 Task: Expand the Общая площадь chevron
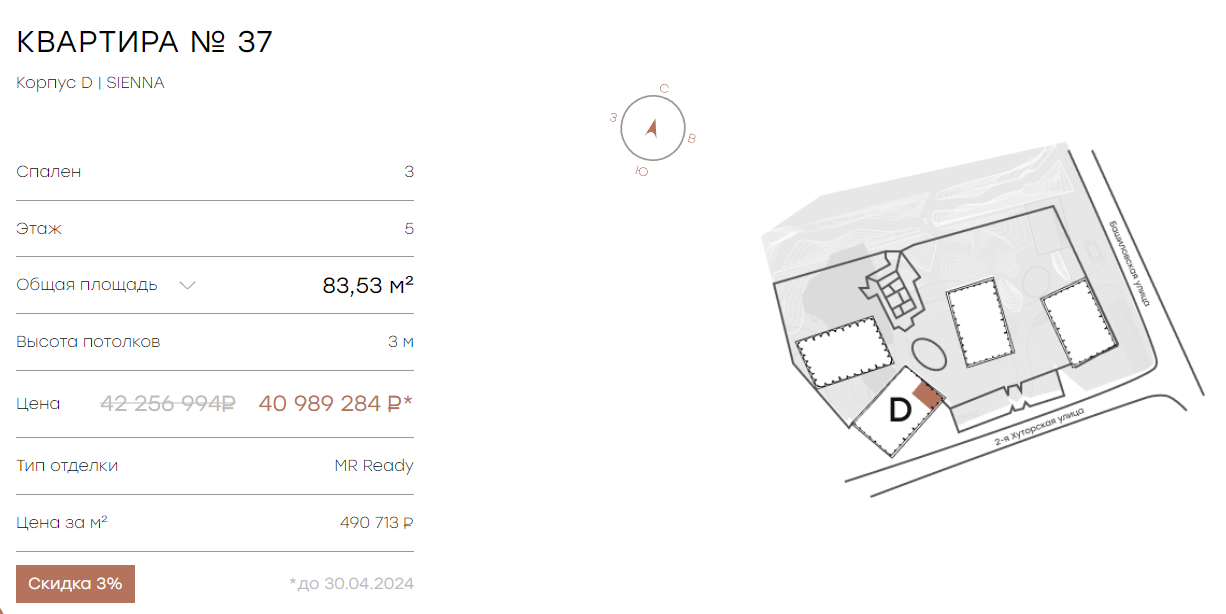click(187, 285)
